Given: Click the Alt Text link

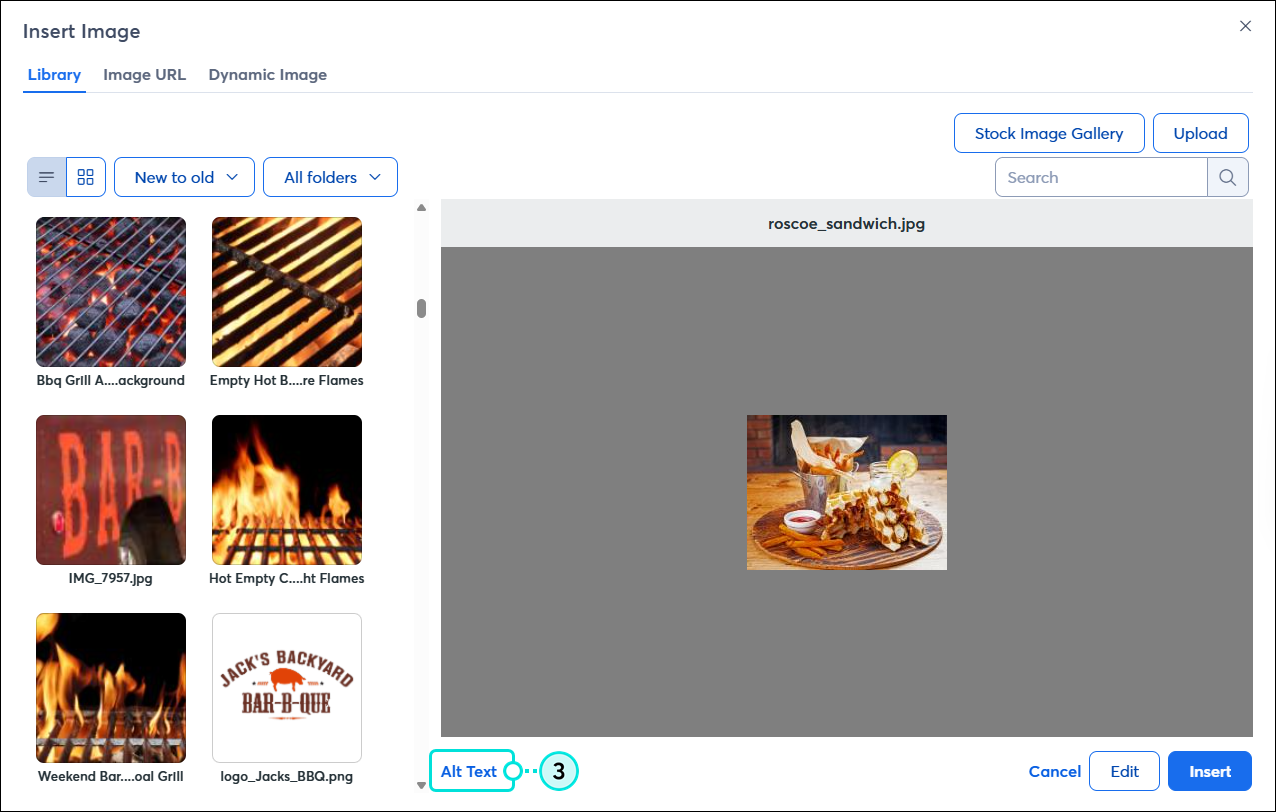Looking at the screenshot, I should tap(469, 771).
